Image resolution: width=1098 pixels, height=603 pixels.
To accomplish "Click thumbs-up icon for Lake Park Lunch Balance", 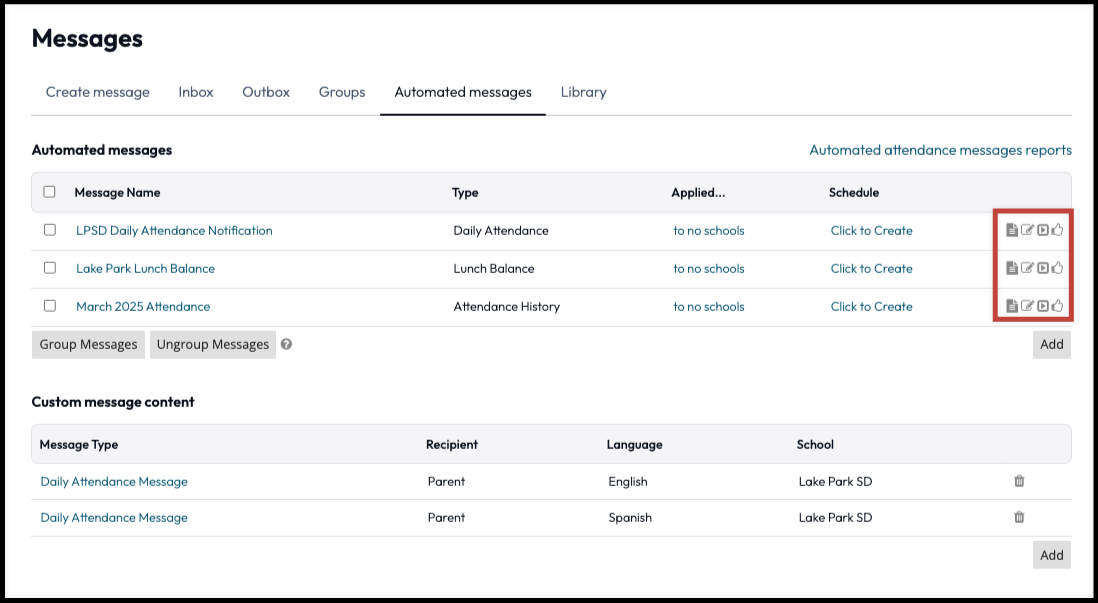I will coord(1058,268).
